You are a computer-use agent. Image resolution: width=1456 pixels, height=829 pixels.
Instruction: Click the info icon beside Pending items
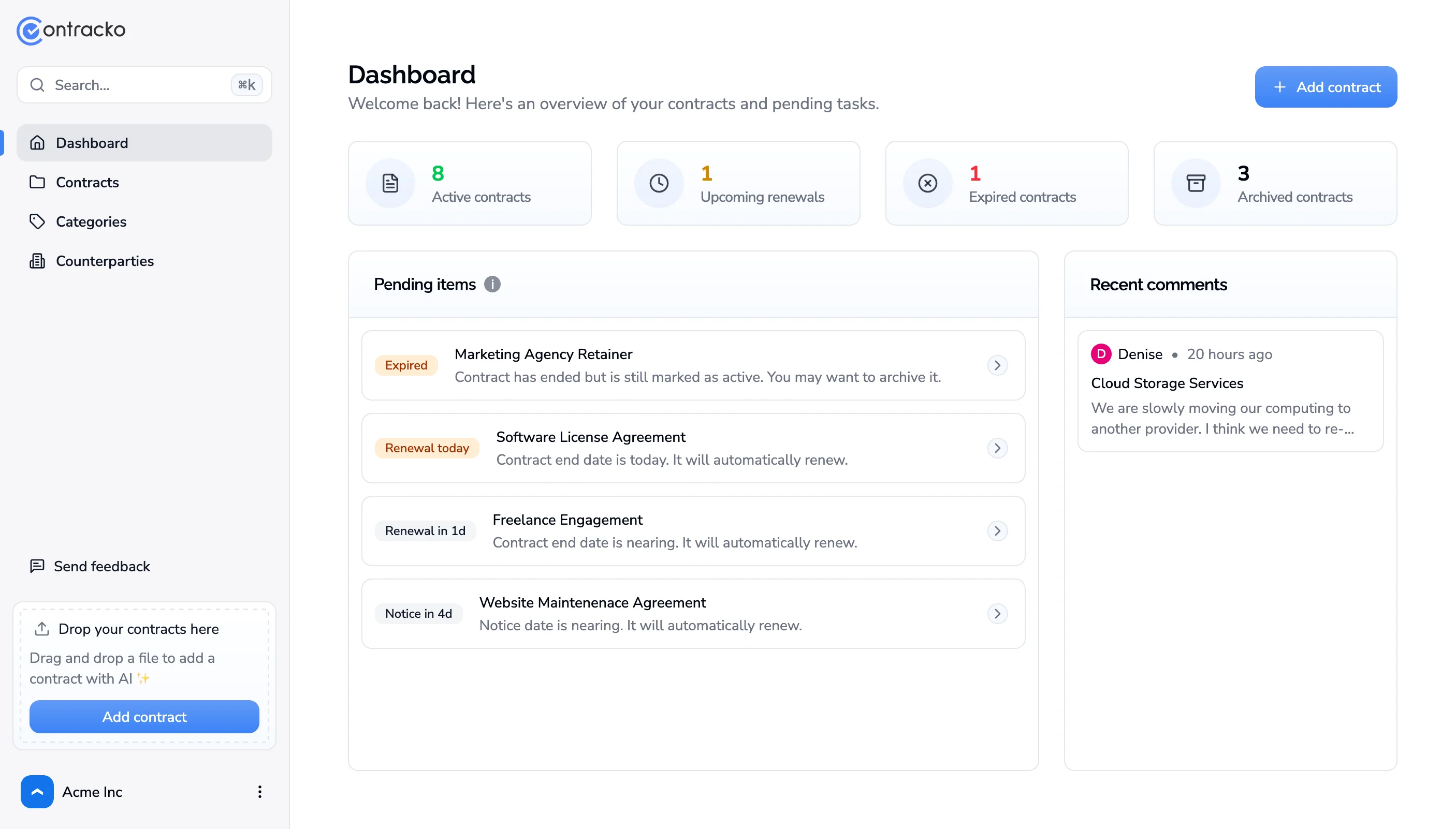pyautogui.click(x=492, y=284)
